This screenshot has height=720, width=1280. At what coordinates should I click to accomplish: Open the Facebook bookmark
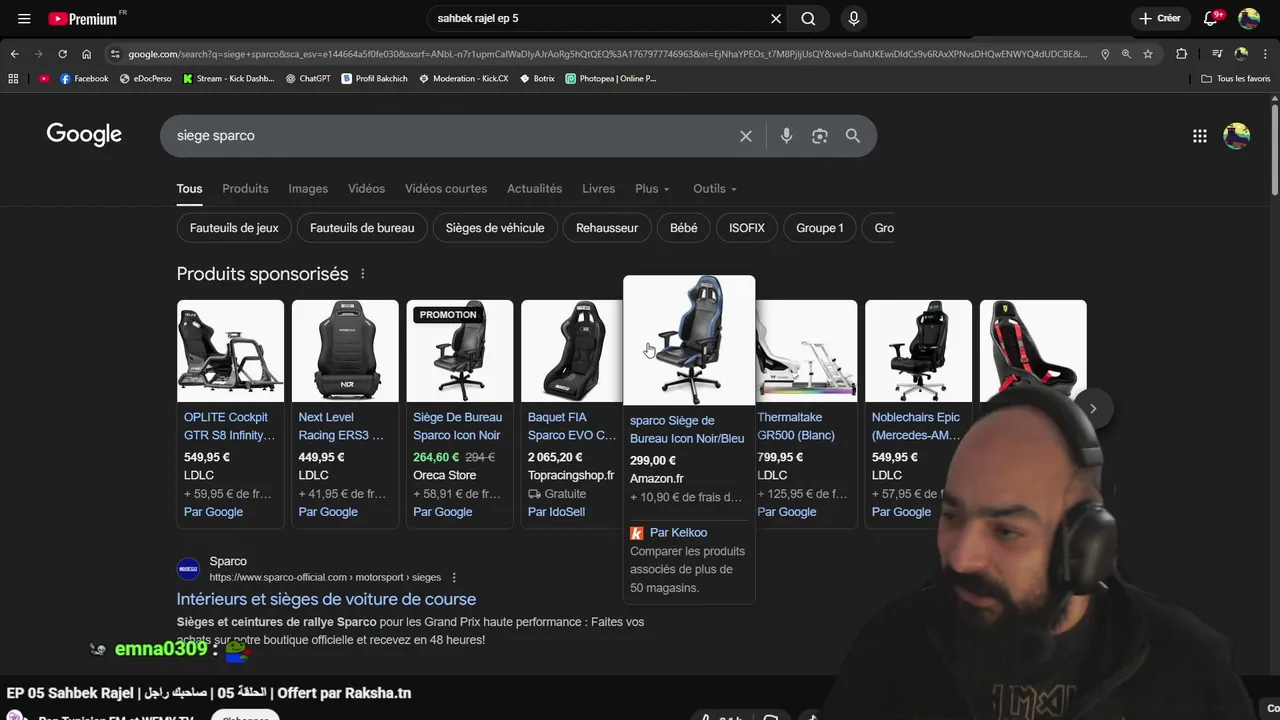(84, 78)
